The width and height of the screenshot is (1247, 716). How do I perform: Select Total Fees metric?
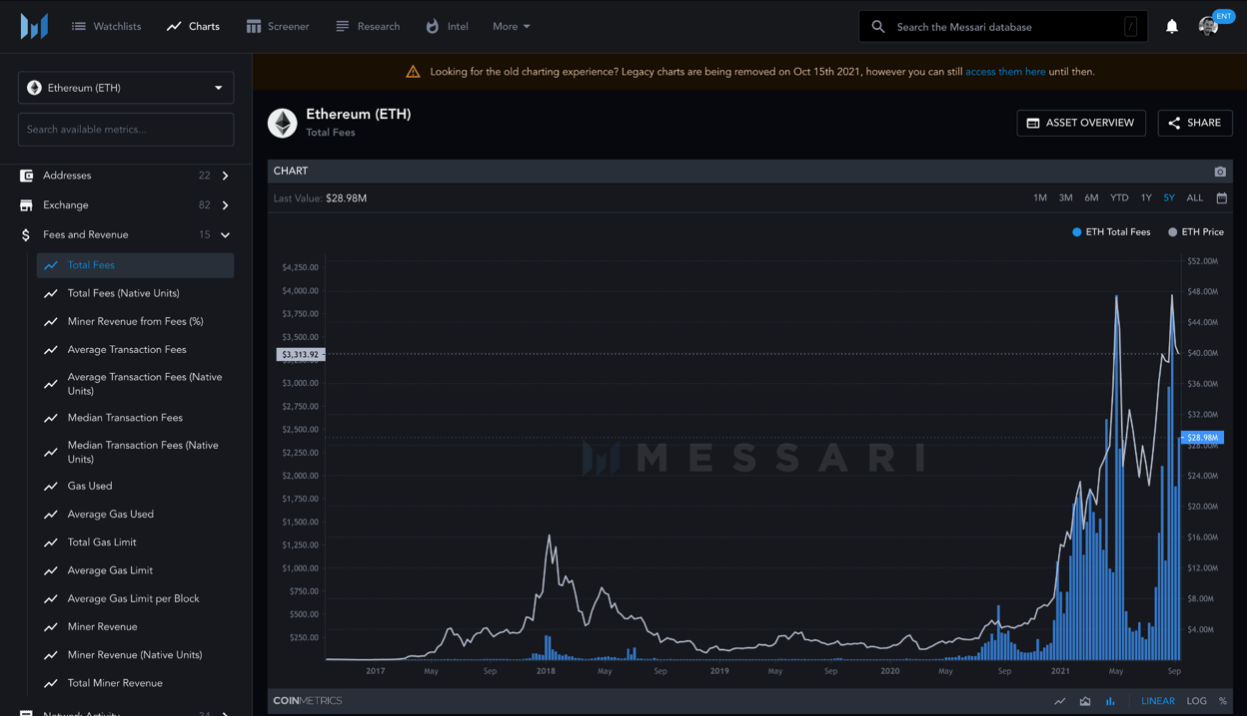135,265
